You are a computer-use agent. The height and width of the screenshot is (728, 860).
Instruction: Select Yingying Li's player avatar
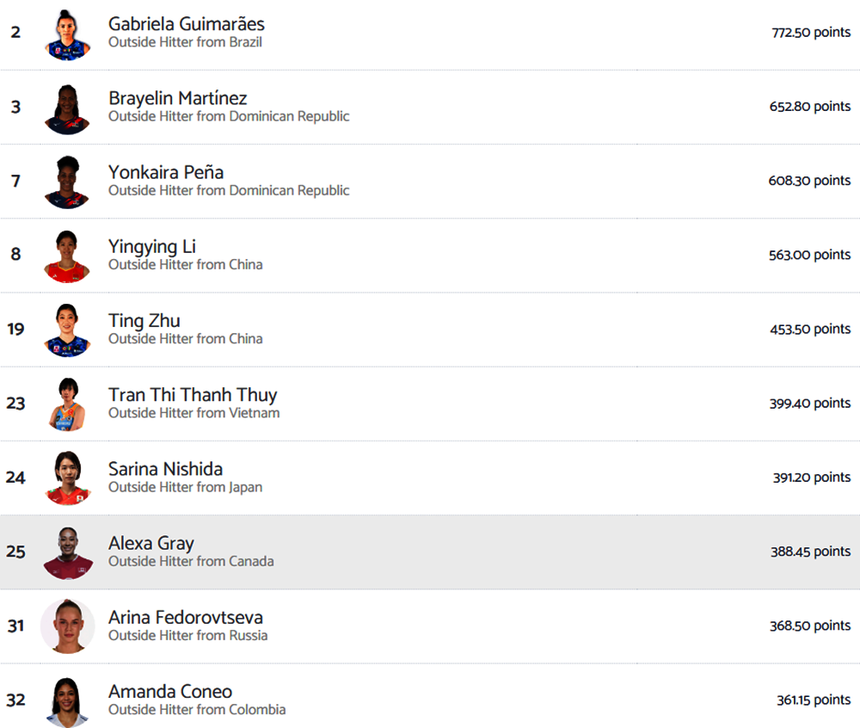67,255
